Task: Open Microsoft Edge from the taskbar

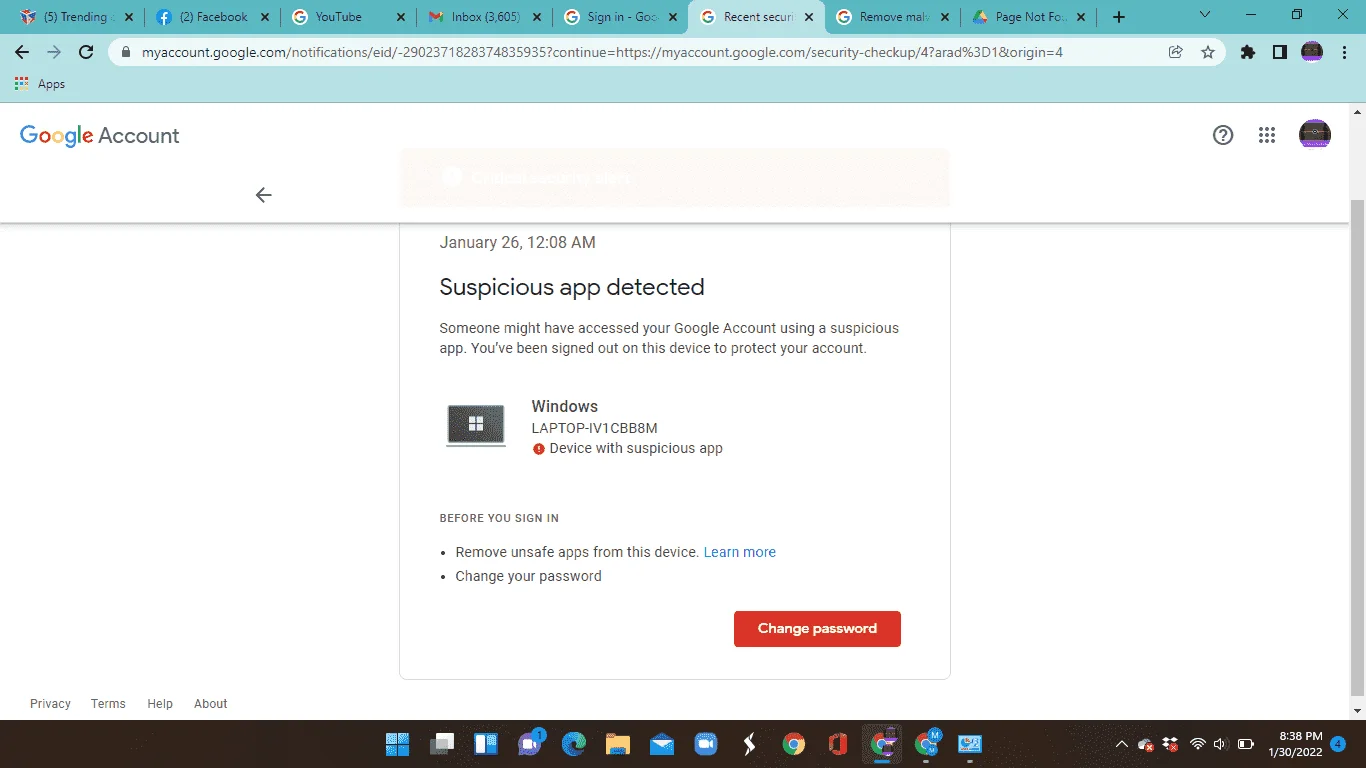Action: point(574,744)
